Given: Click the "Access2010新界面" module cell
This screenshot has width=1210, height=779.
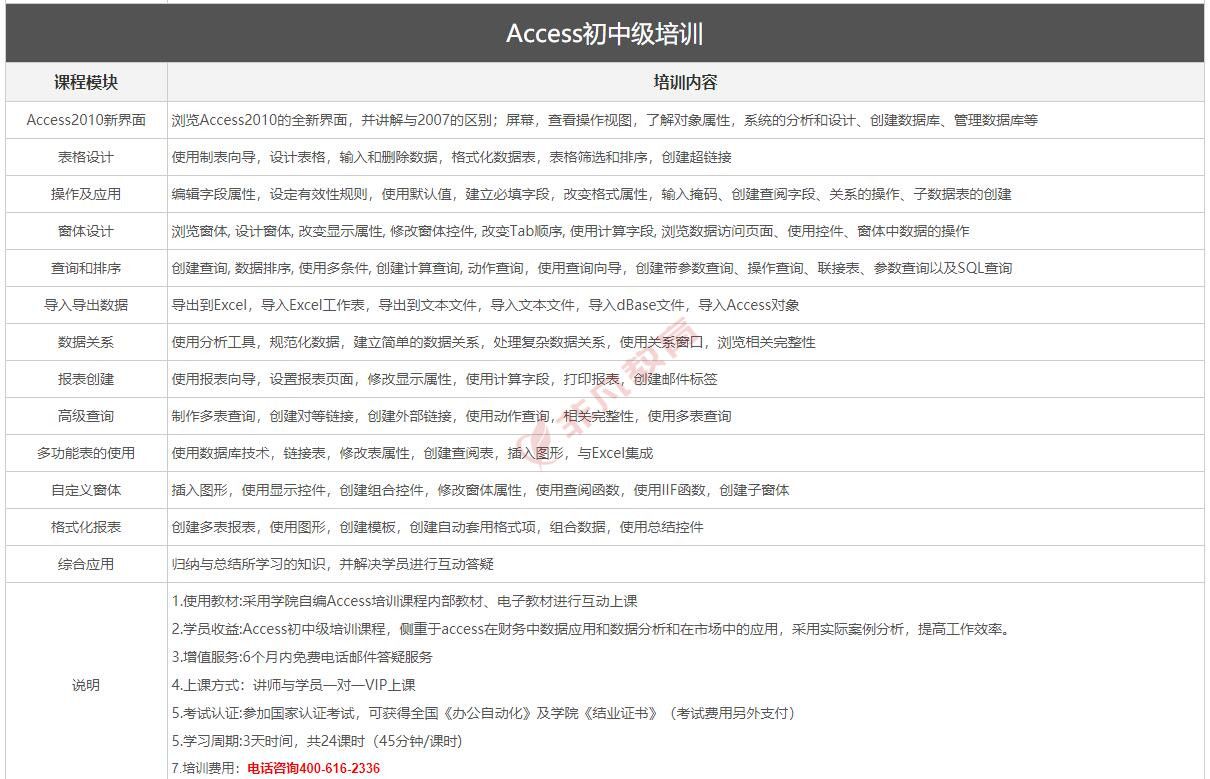Looking at the screenshot, I should (x=86, y=120).
